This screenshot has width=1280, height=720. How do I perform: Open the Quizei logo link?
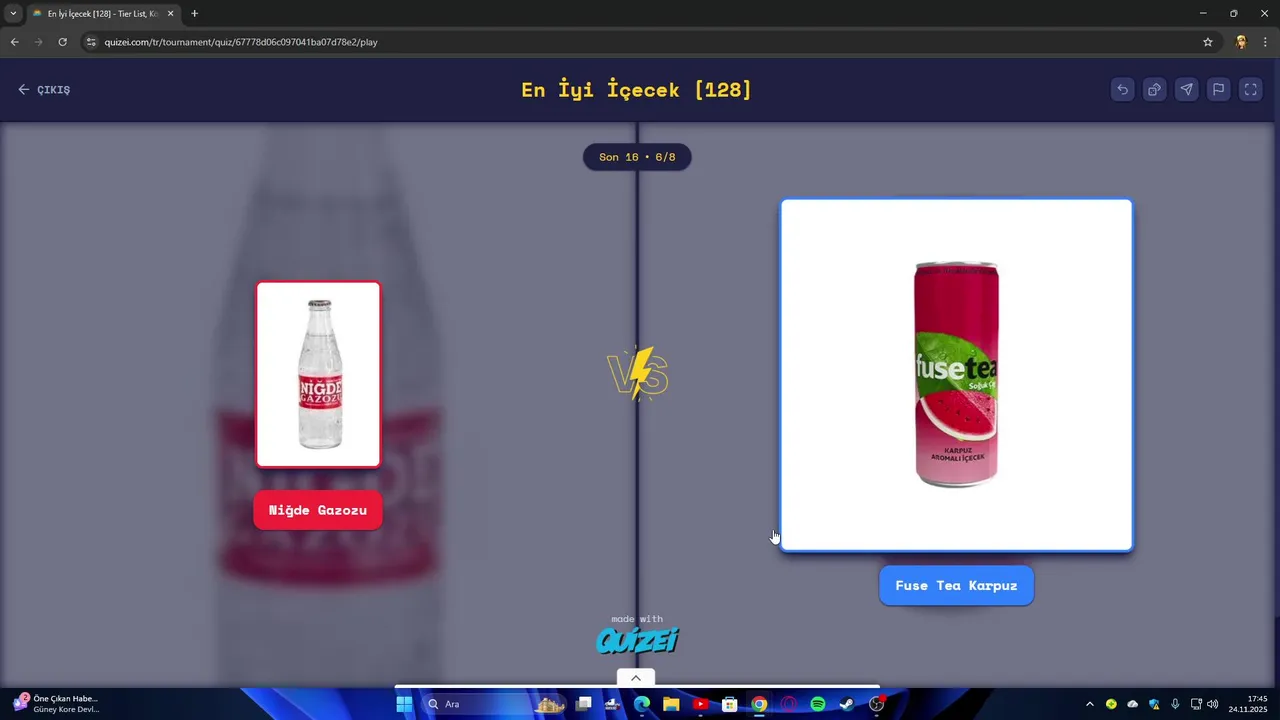pos(637,640)
